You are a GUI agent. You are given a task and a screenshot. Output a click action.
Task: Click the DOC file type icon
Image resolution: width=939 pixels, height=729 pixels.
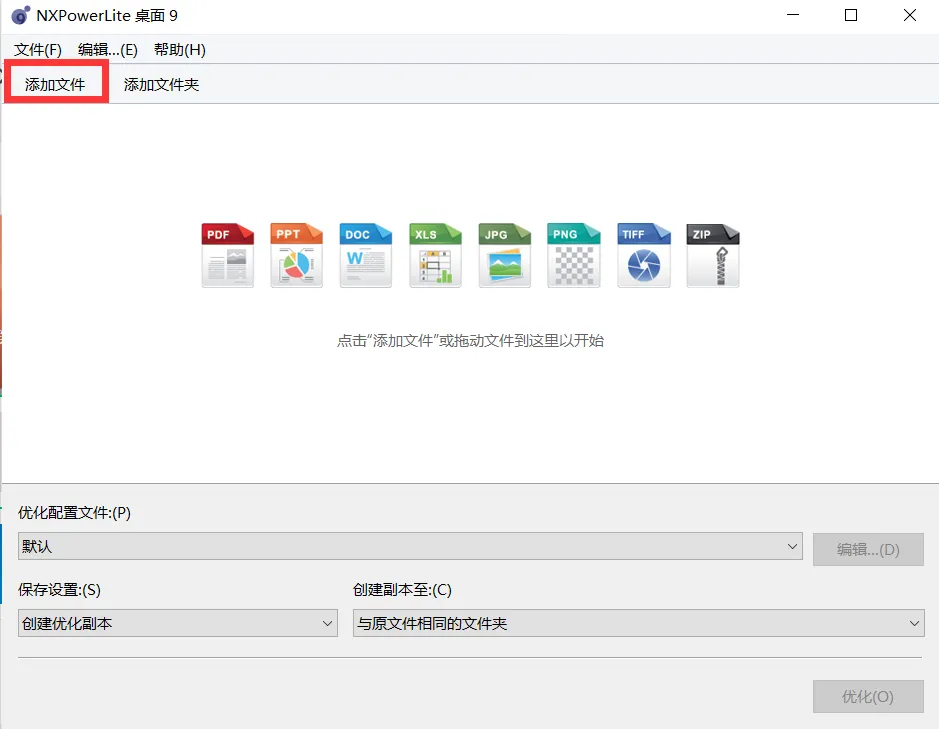pyautogui.click(x=366, y=255)
